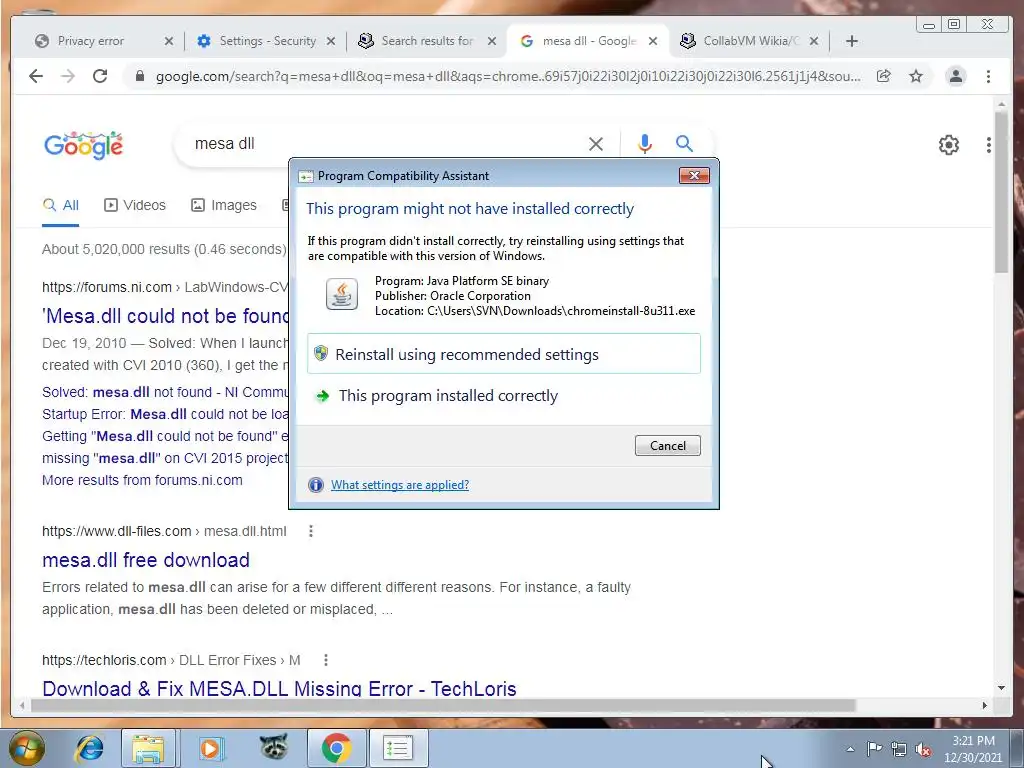Click the horizontal scrollbar thumb
Screen dimensions: 1024x768
coord(443,705)
